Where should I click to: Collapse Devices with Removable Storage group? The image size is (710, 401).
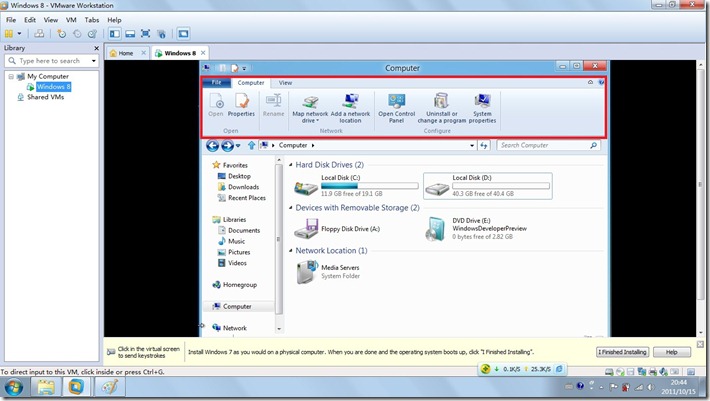pos(291,208)
